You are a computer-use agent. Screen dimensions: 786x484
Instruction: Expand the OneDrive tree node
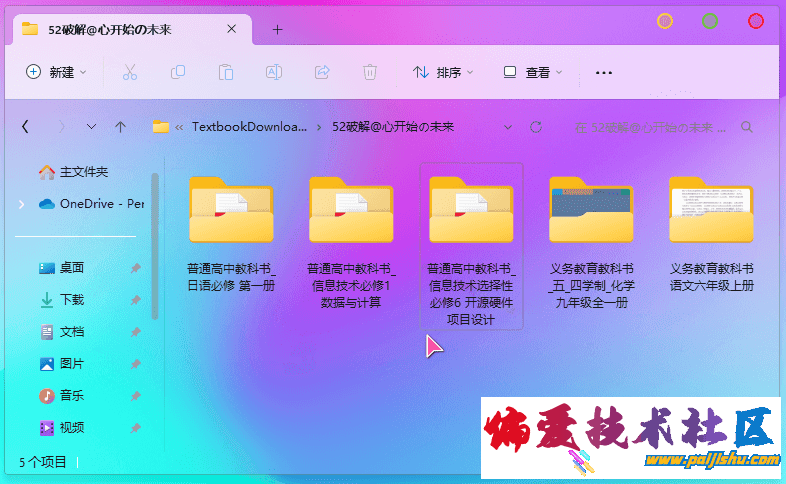[x=22, y=204]
